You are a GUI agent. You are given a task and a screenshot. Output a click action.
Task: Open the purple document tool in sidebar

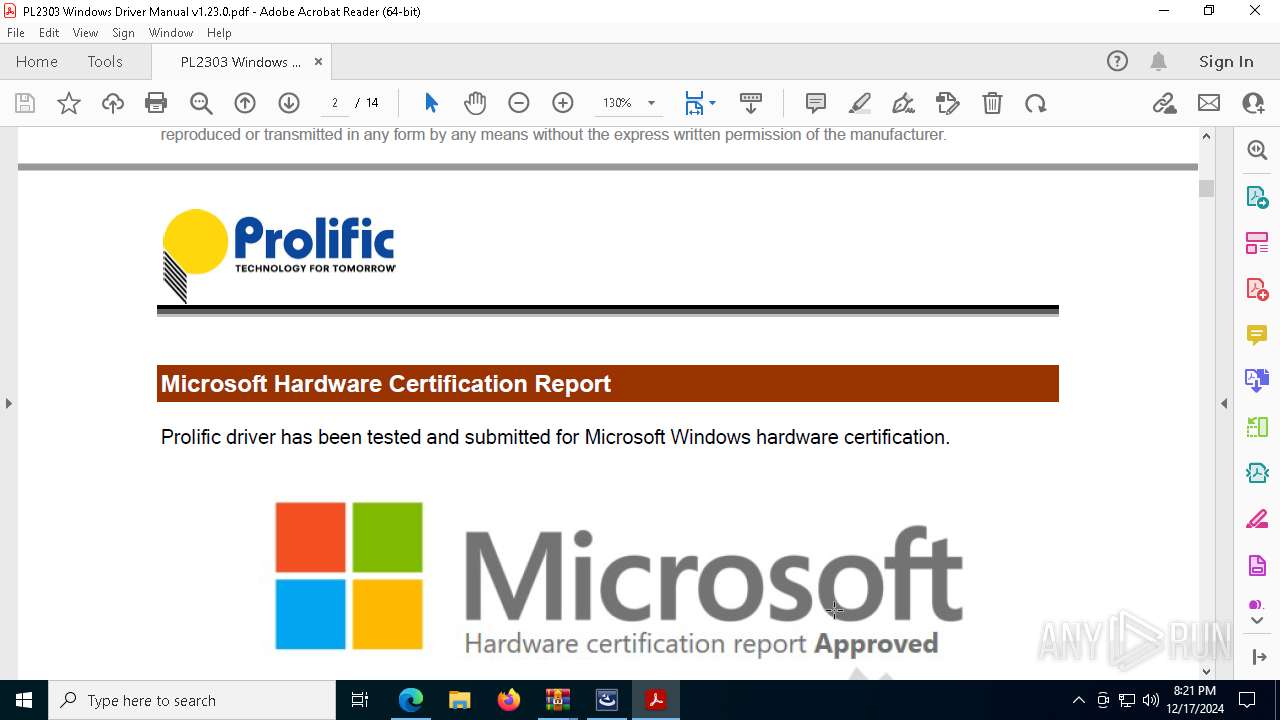point(1257,566)
